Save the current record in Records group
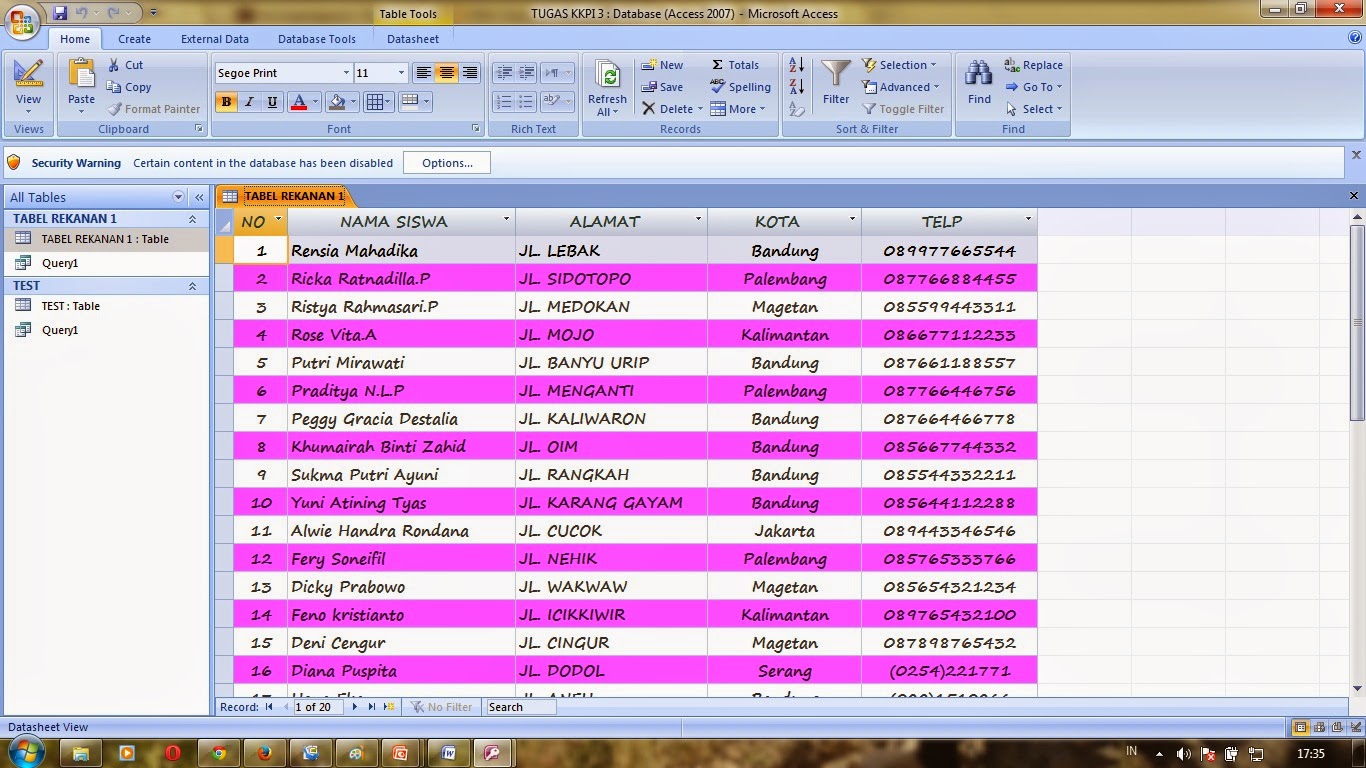 (x=662, y=87)
